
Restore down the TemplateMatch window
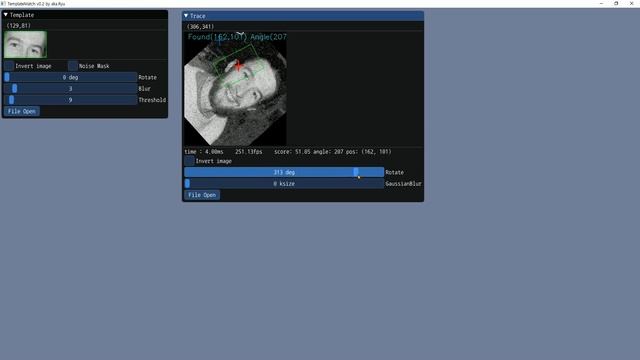(x=616, y=4)
